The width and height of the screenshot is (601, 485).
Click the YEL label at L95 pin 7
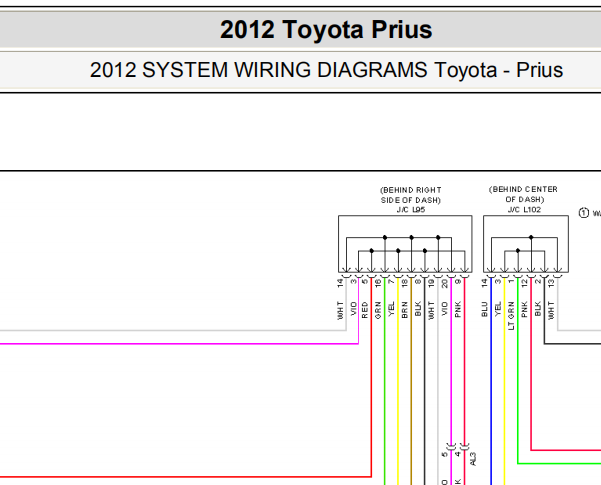(391, 309)
